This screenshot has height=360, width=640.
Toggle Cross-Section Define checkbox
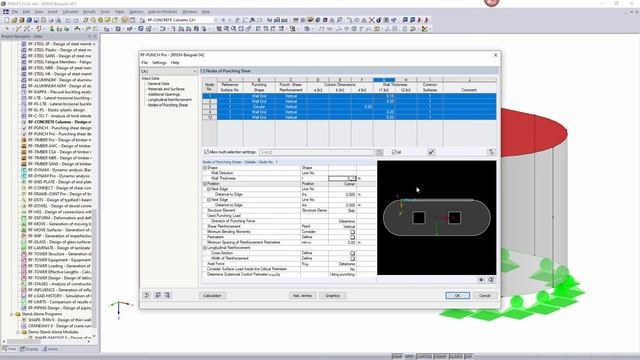coord(352,253)
